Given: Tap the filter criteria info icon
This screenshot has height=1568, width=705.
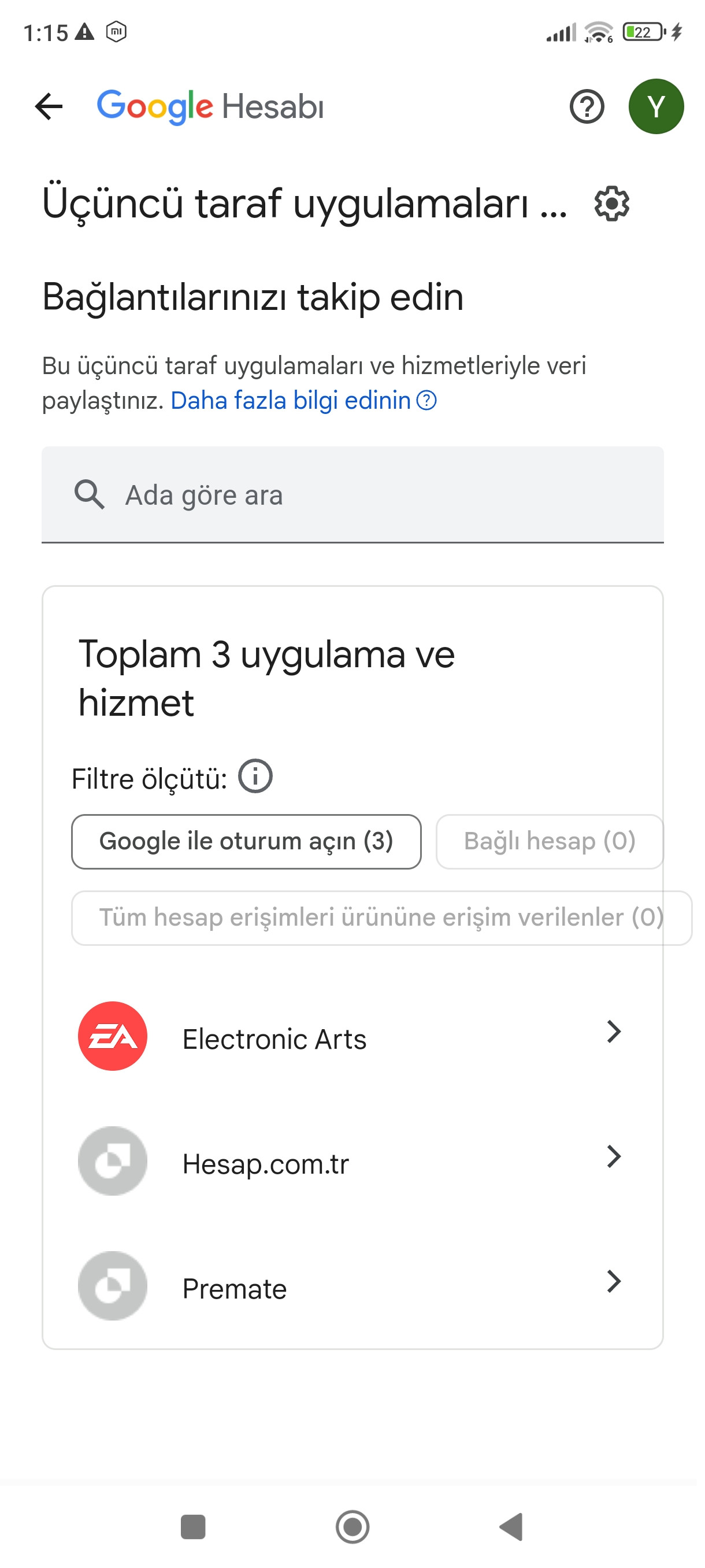Looking at the screenshot, I should 255,776.
